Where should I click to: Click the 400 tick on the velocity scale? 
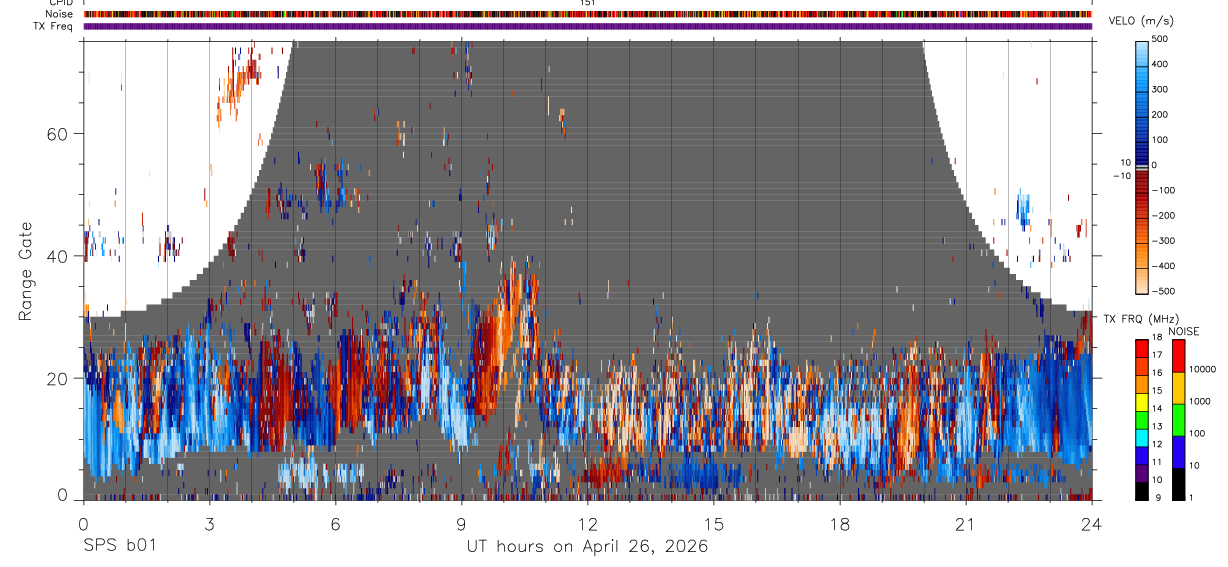coord(1162,64)
